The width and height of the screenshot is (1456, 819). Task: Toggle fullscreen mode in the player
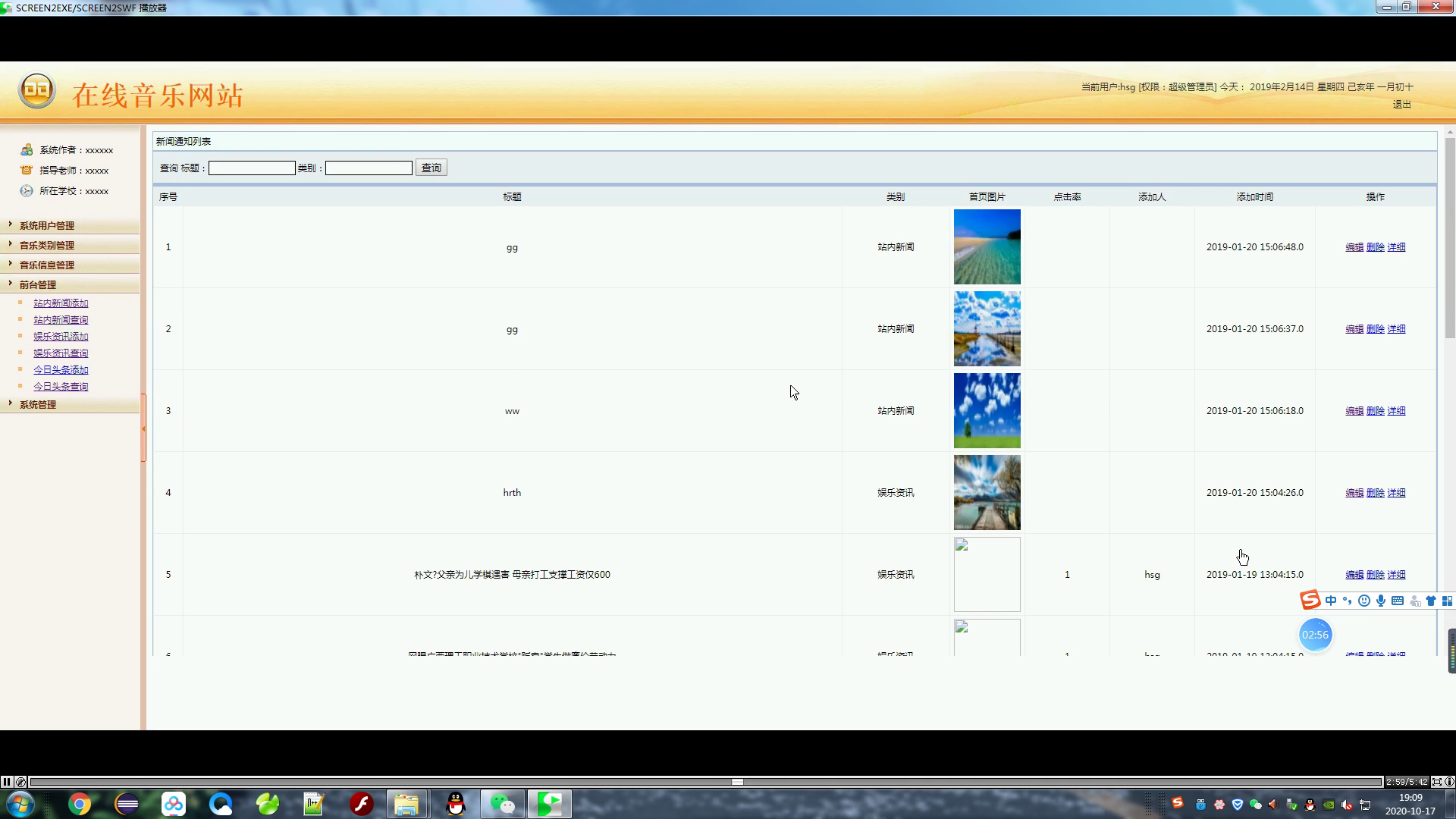pyautogui.click(x=1437, y=782)
